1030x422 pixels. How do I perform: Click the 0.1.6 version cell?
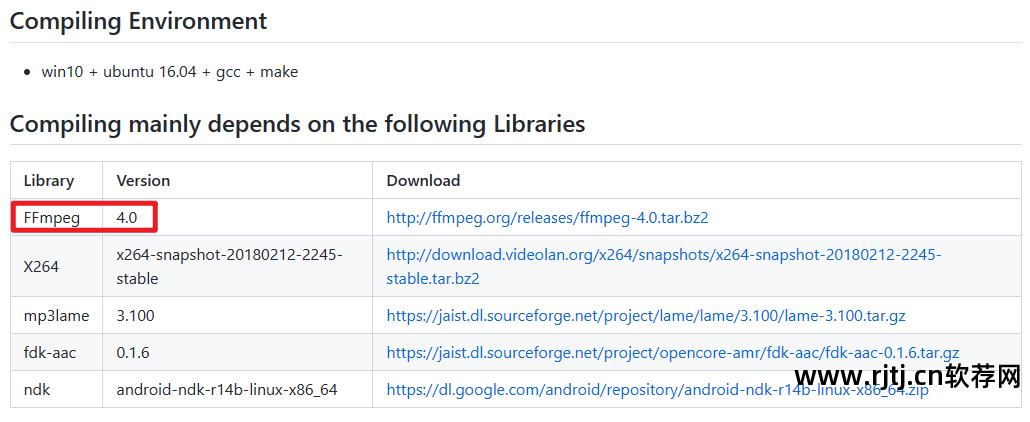[132, 352]
